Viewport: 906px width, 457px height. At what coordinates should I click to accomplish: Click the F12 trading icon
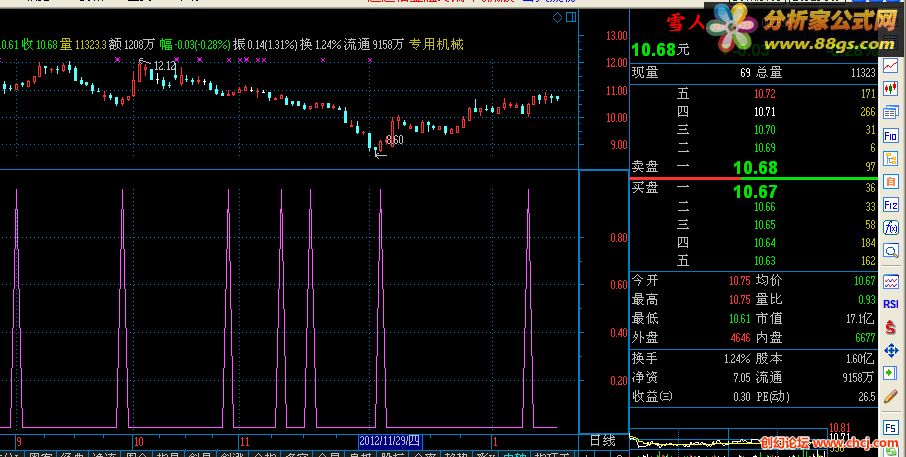(890, 205)
